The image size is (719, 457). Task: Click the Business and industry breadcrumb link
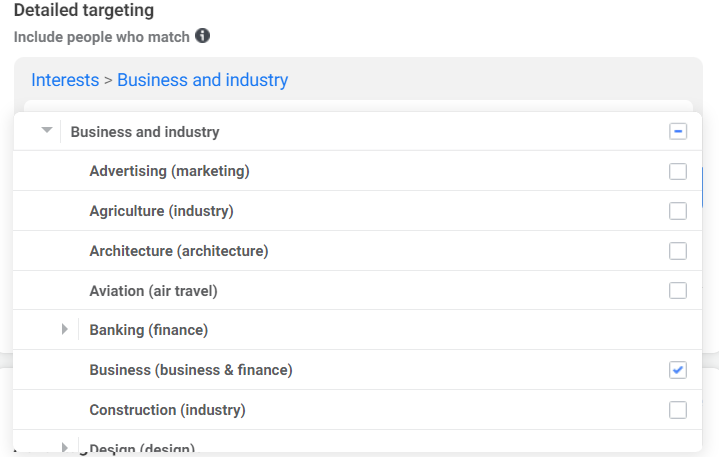coord(202,80)
